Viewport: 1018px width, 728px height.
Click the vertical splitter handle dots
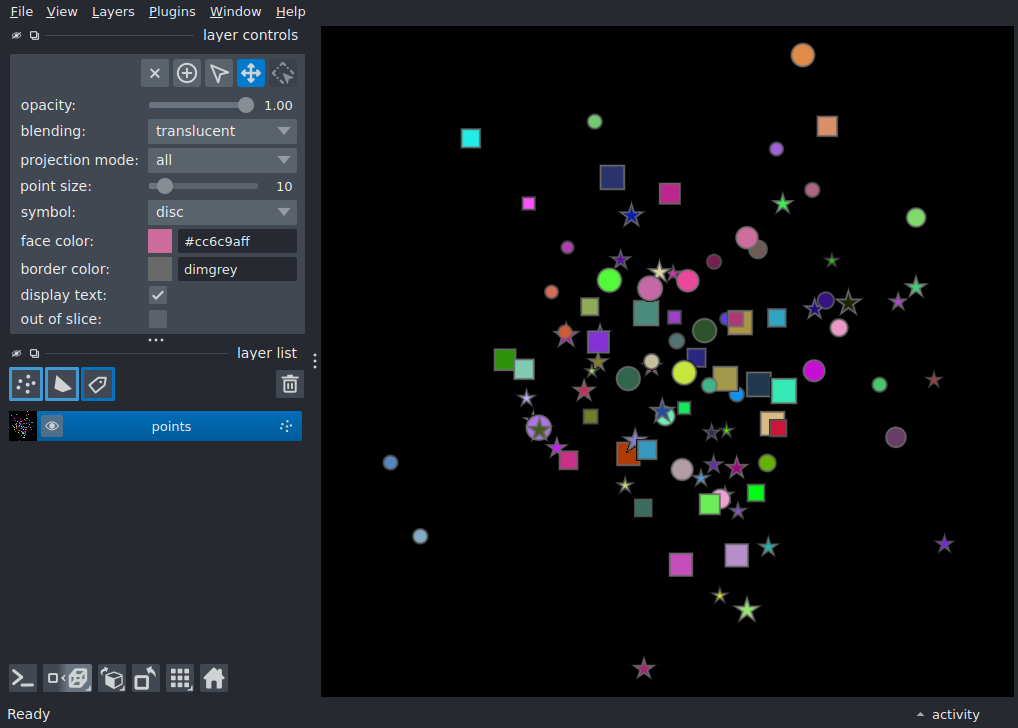[315, 361]
